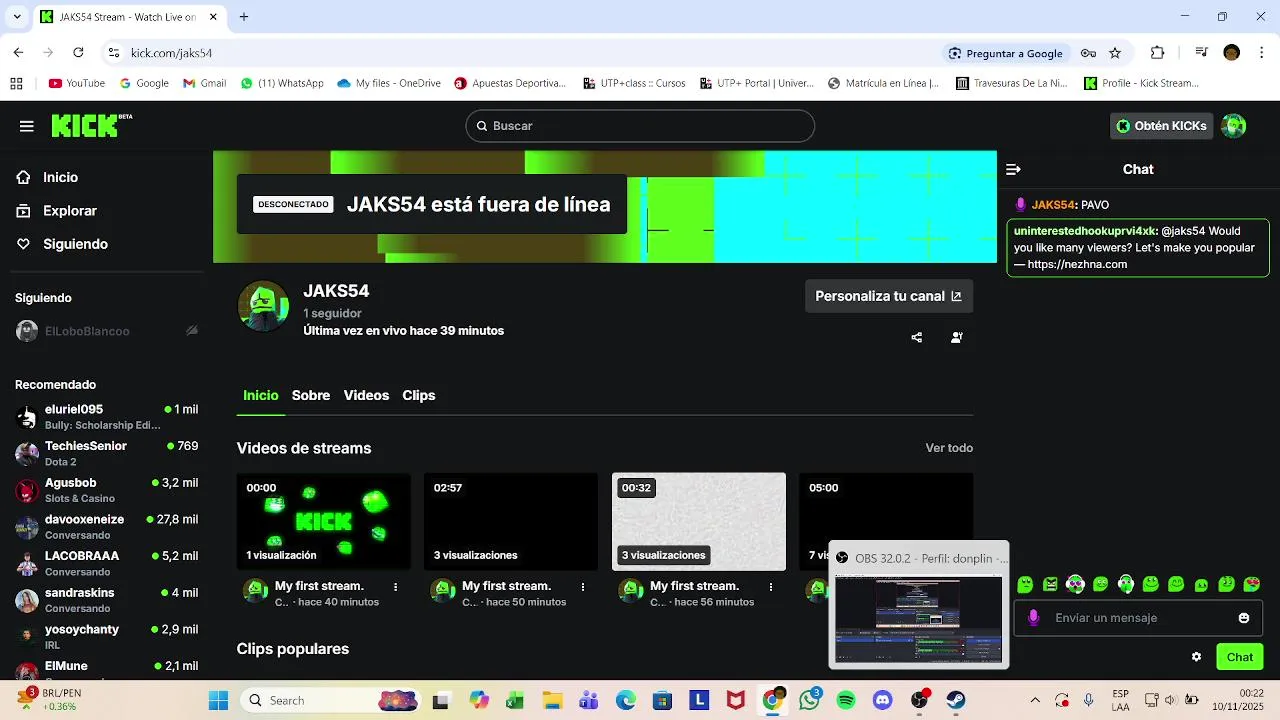Click the KICK logo in header
The height and width of the screenshot is (720, 1280).
[91, 125]
